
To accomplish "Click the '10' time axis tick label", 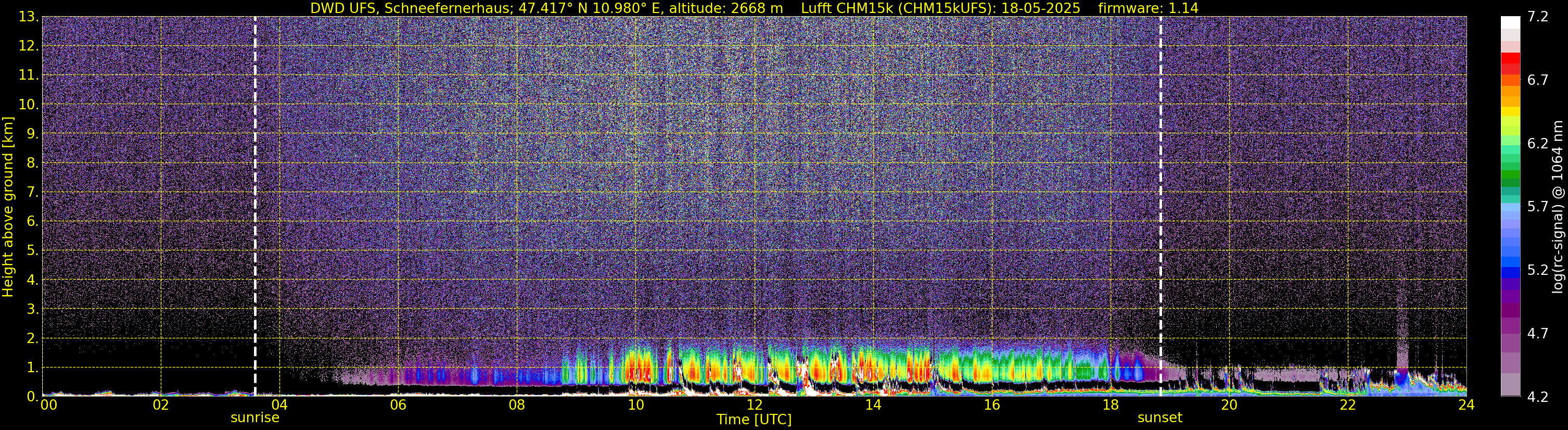I will click(x=635, y=406).
